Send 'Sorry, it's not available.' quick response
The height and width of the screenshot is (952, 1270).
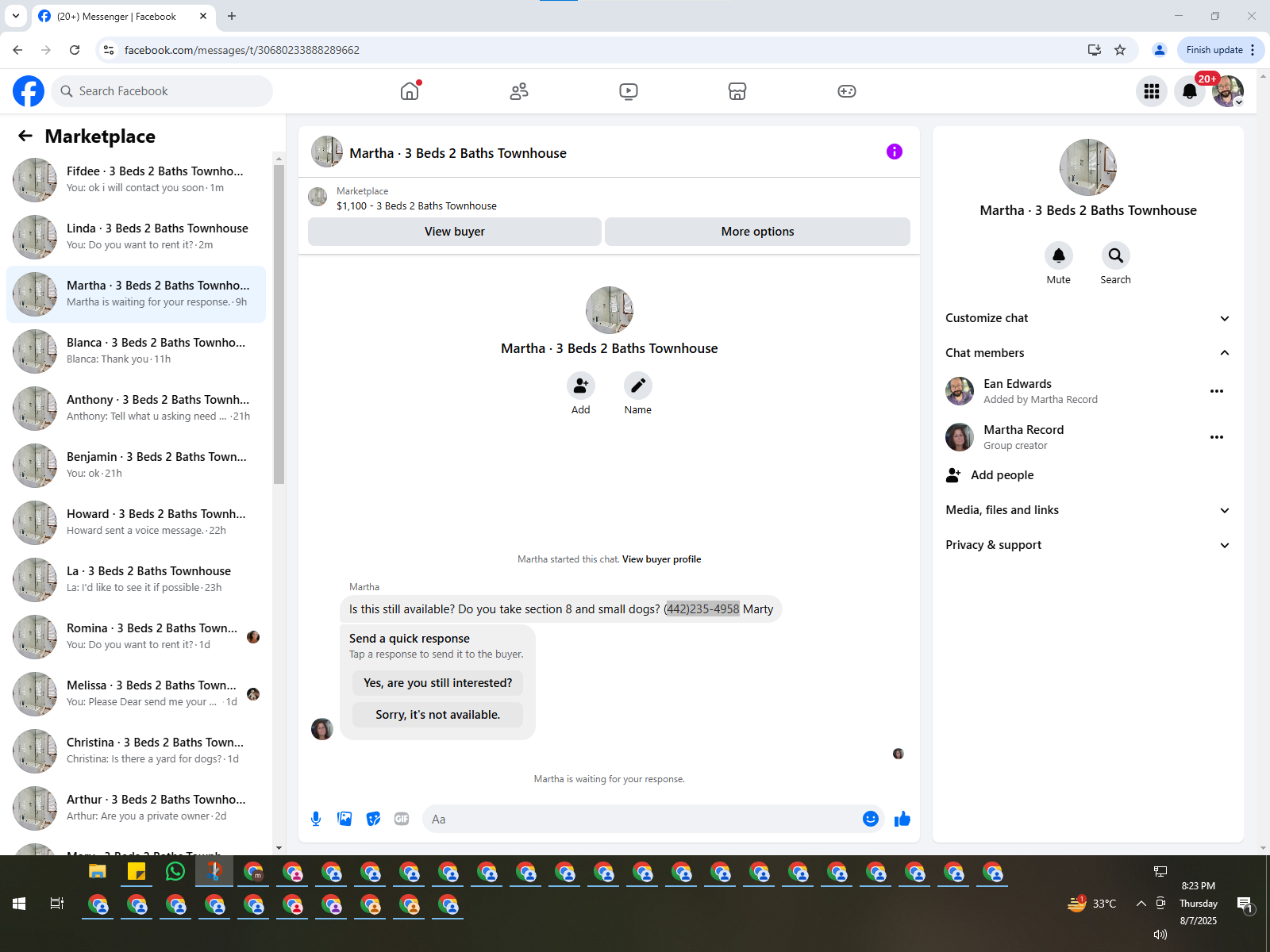pyautogui.click(x=438, y=715)
